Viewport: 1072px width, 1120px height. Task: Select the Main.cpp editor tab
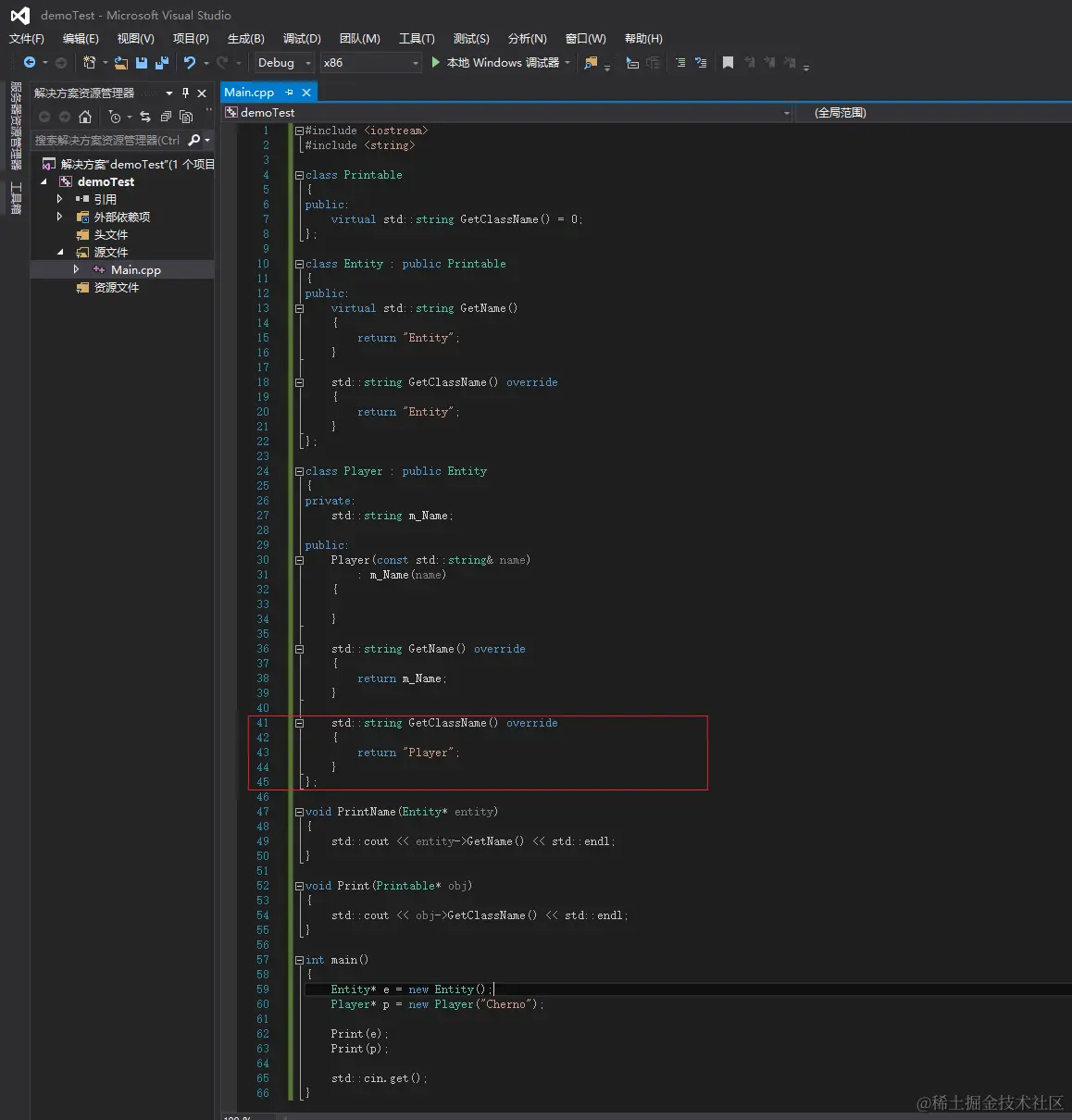coord(249,93)
